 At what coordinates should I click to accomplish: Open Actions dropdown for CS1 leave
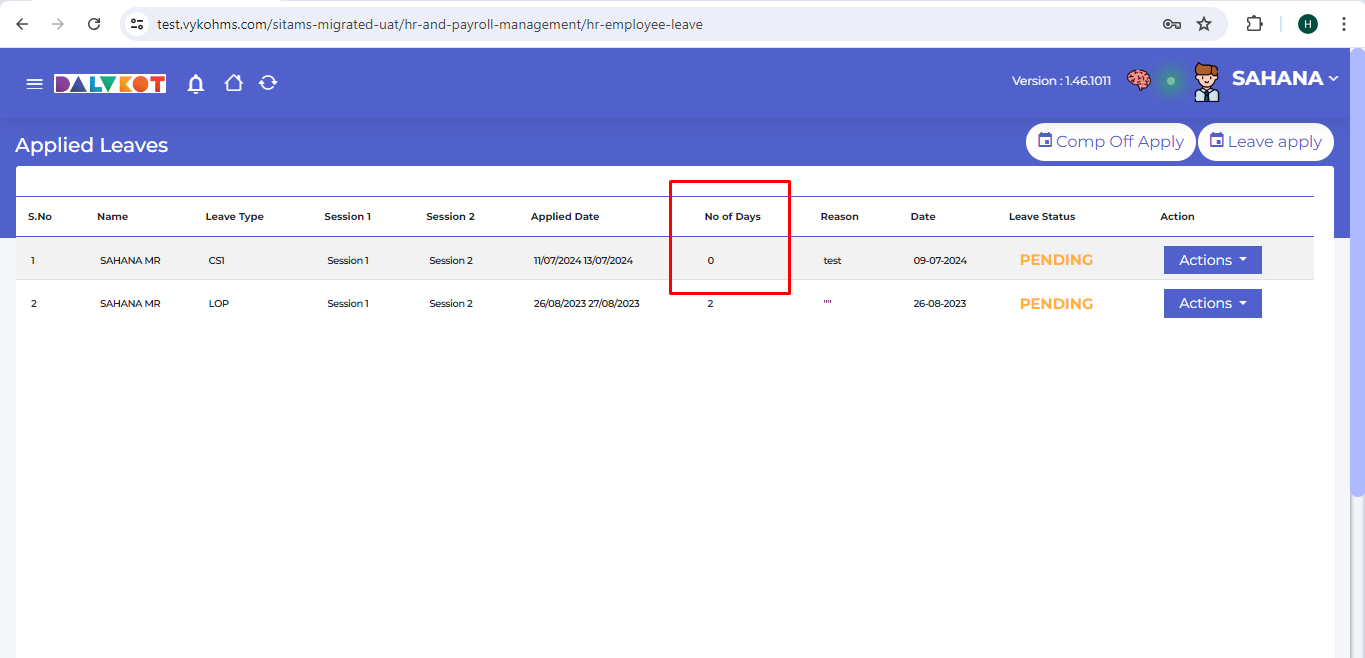1212,260
